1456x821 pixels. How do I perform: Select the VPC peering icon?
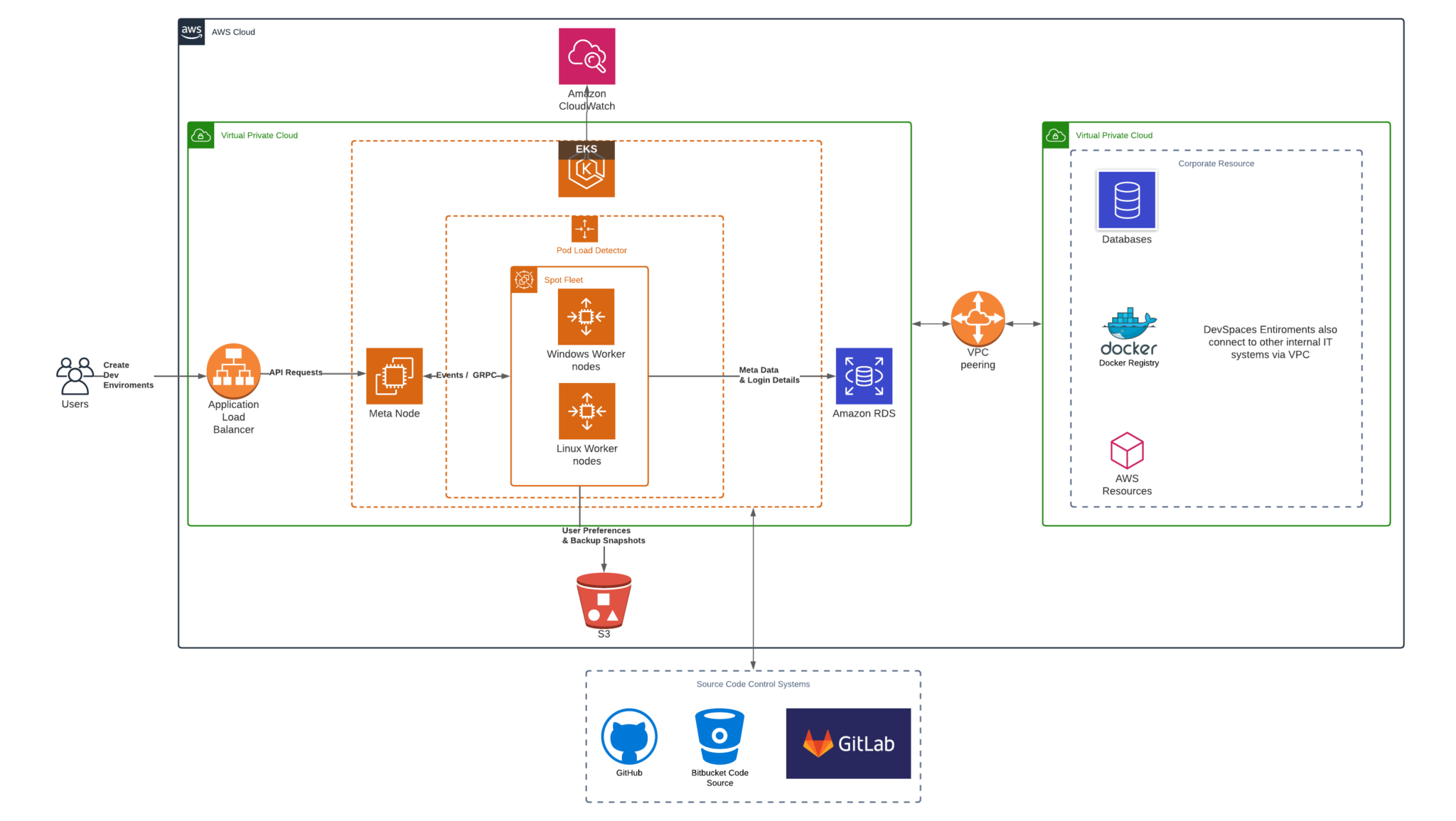point(978,318)
